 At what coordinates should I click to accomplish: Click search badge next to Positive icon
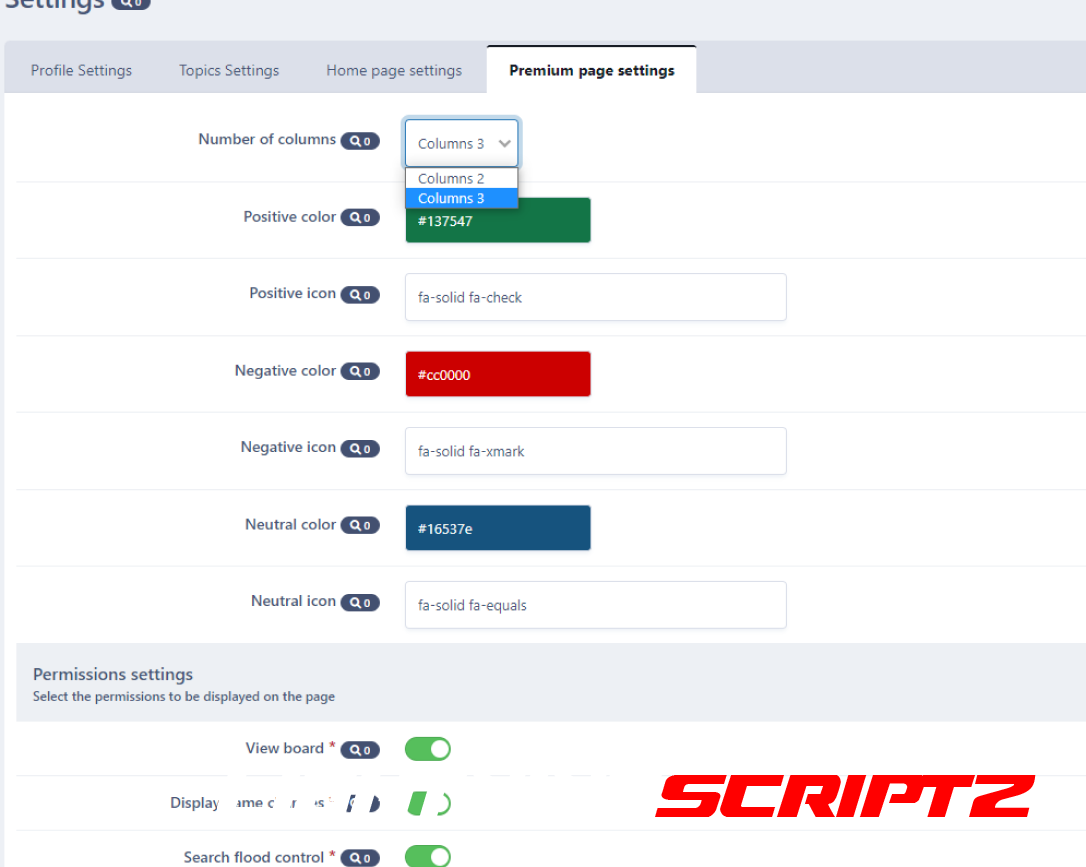click(x=360, y=295)
